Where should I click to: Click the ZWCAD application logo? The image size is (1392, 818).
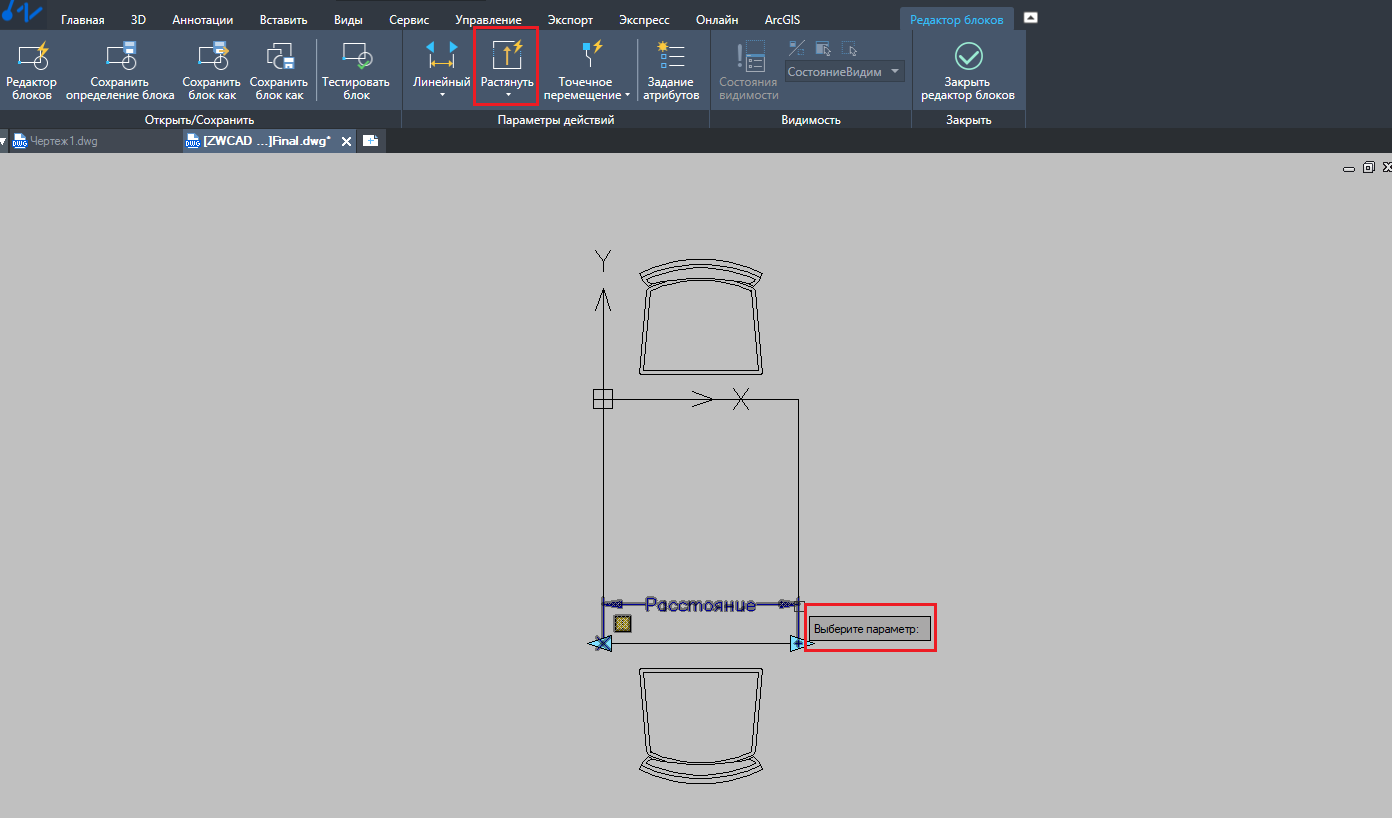pyautogui.click(x=22, y=13)
